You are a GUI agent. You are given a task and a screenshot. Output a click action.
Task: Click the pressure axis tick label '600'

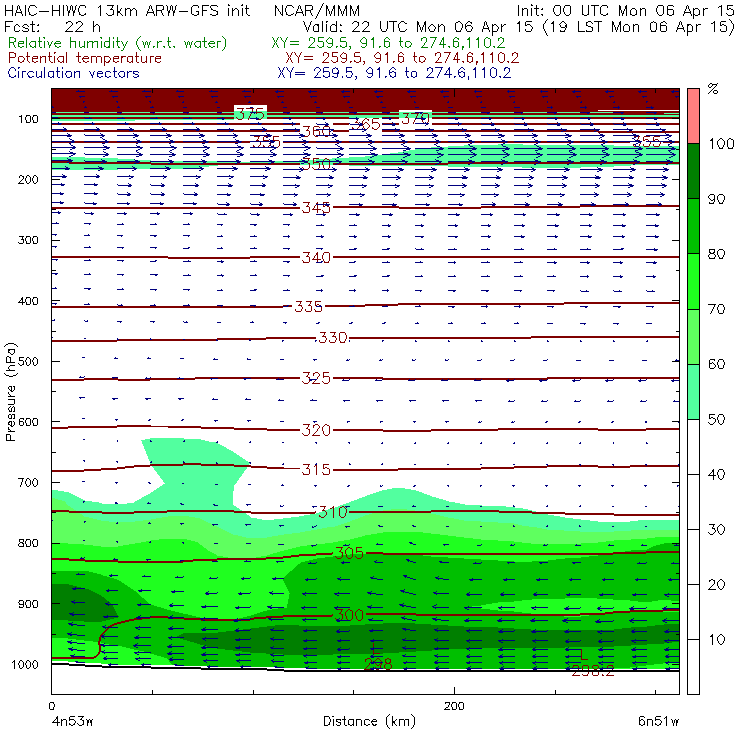28,422
